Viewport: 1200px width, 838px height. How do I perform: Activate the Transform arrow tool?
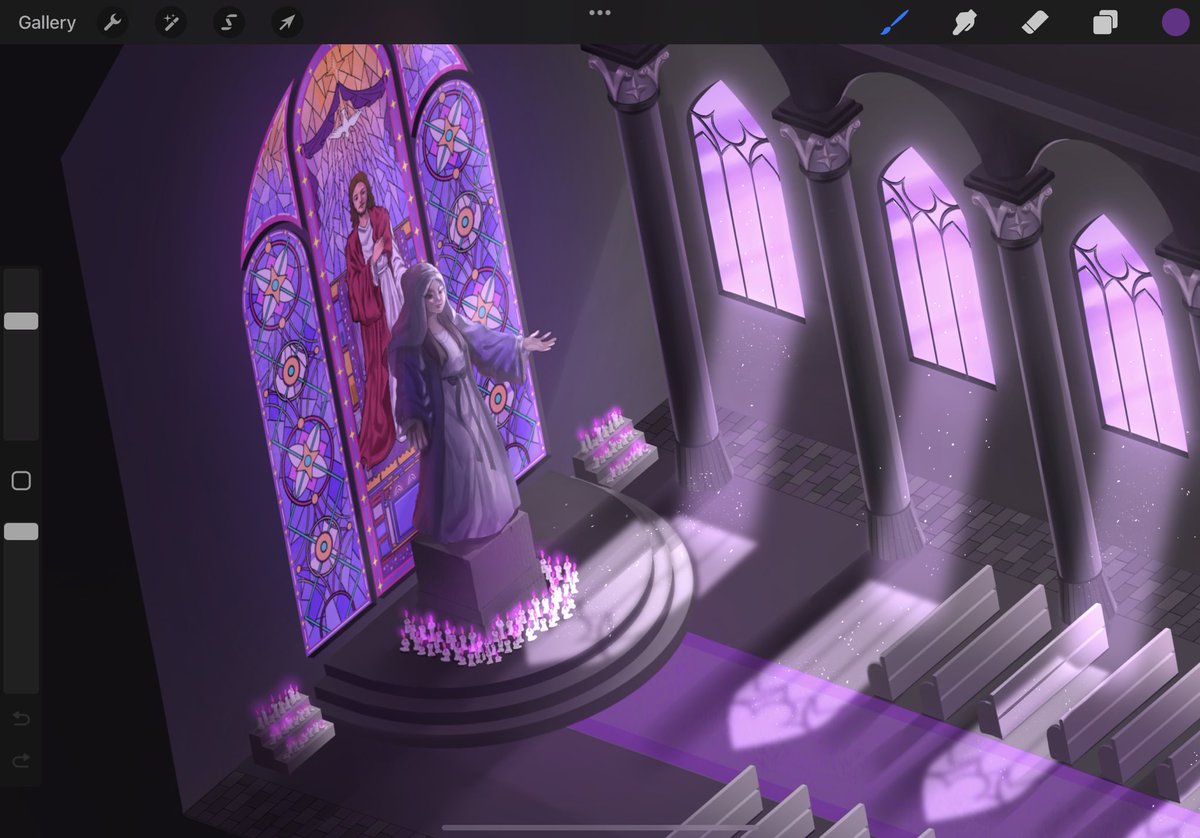click(287, 22)
